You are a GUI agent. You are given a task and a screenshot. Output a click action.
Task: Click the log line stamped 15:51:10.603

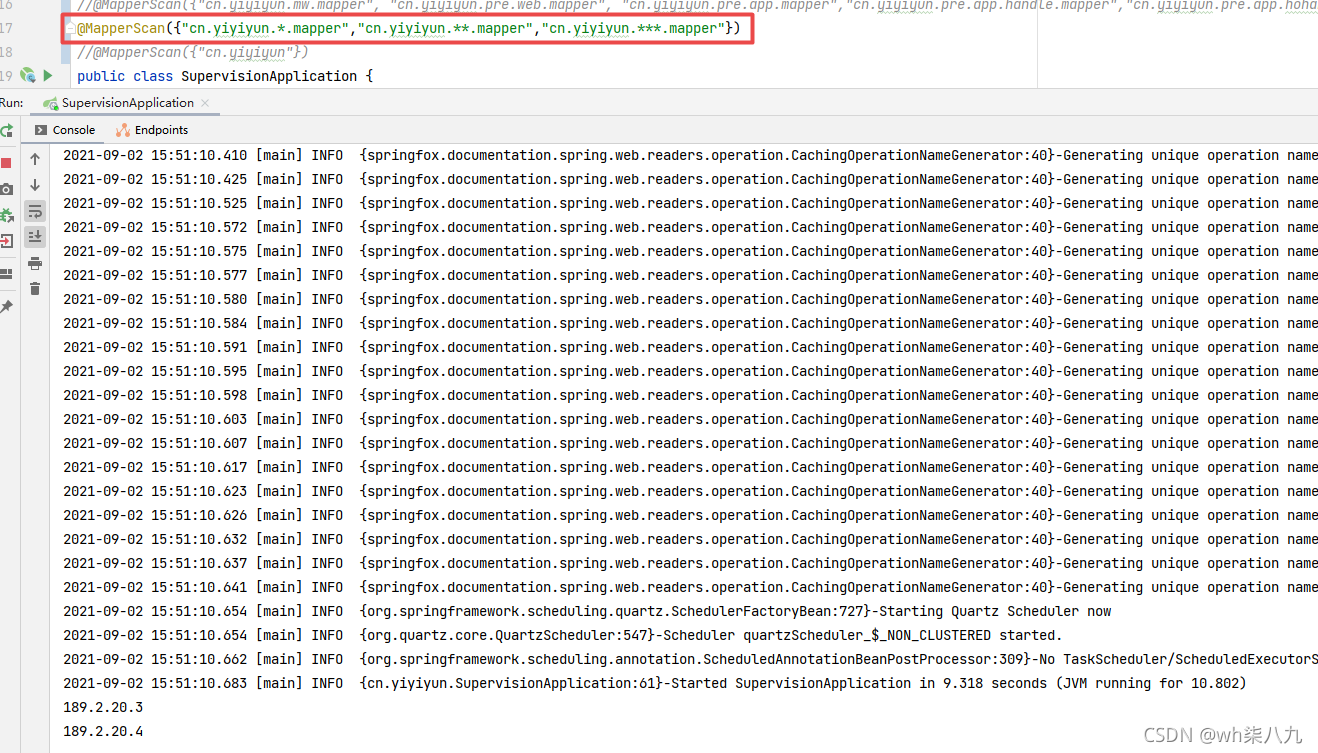[x=690, y=419]
